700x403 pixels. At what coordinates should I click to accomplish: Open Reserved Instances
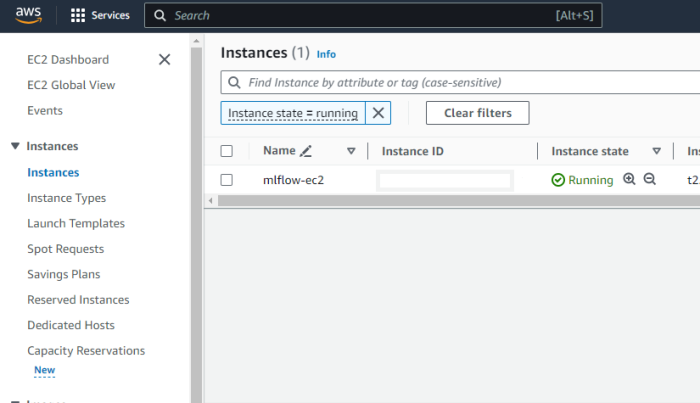coord(78,300)
